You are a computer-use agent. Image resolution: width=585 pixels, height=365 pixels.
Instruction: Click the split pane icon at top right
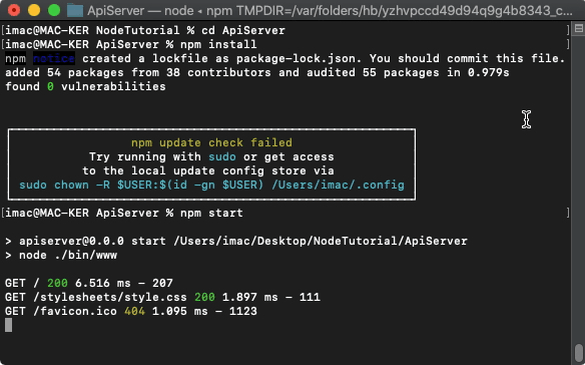(x=579, y=29)
